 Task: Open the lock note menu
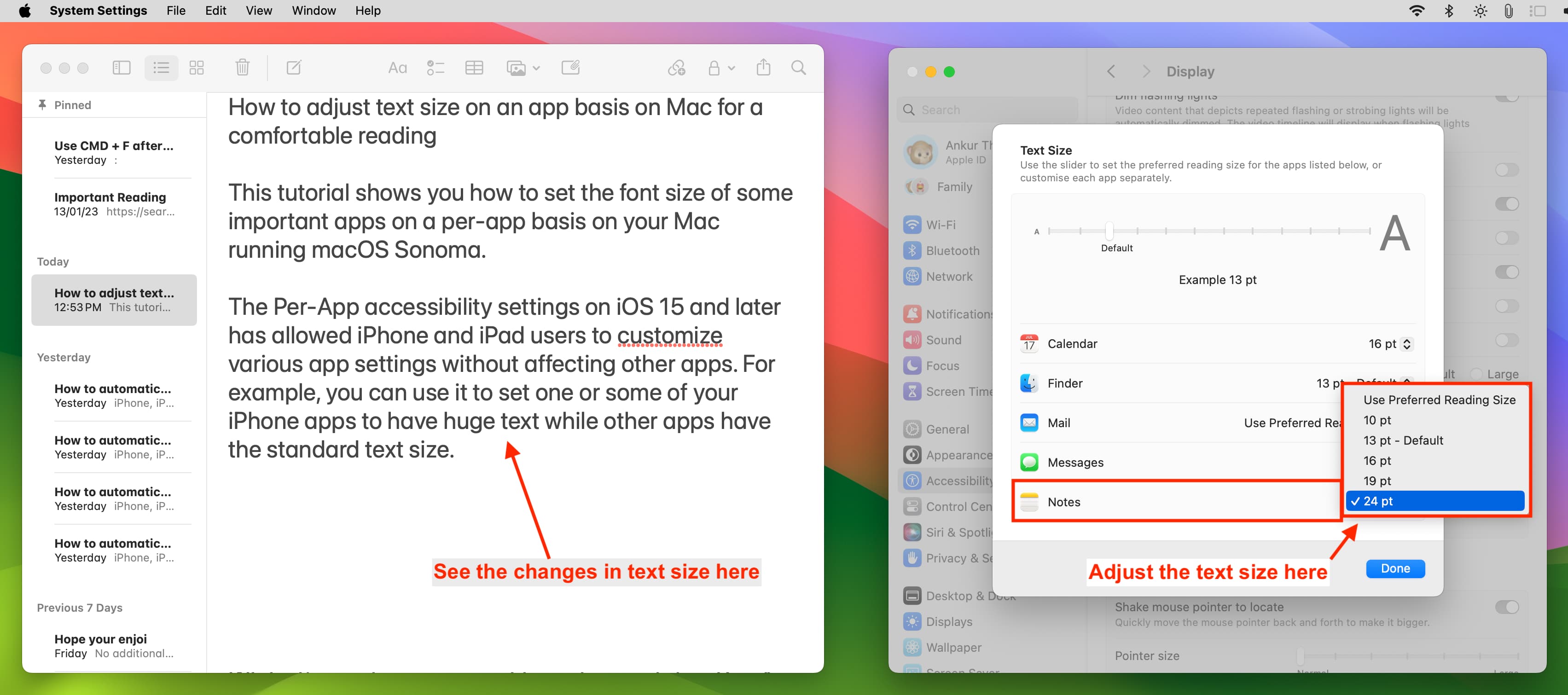(721, 68)
